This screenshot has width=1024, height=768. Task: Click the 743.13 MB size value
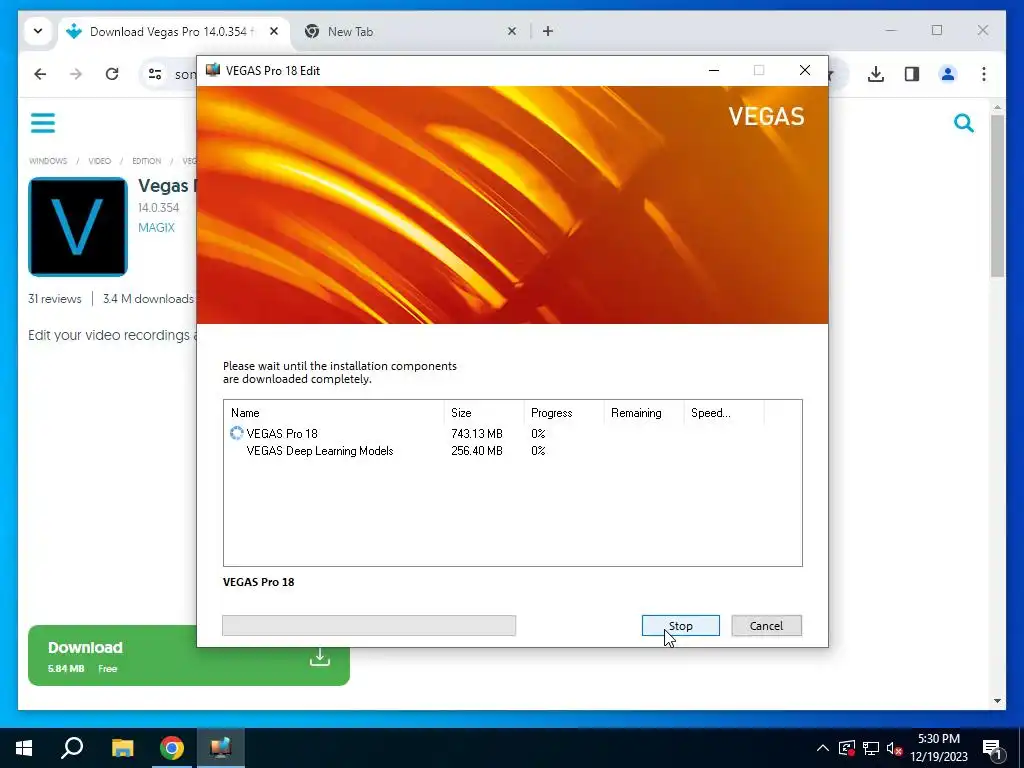point(477,434)
